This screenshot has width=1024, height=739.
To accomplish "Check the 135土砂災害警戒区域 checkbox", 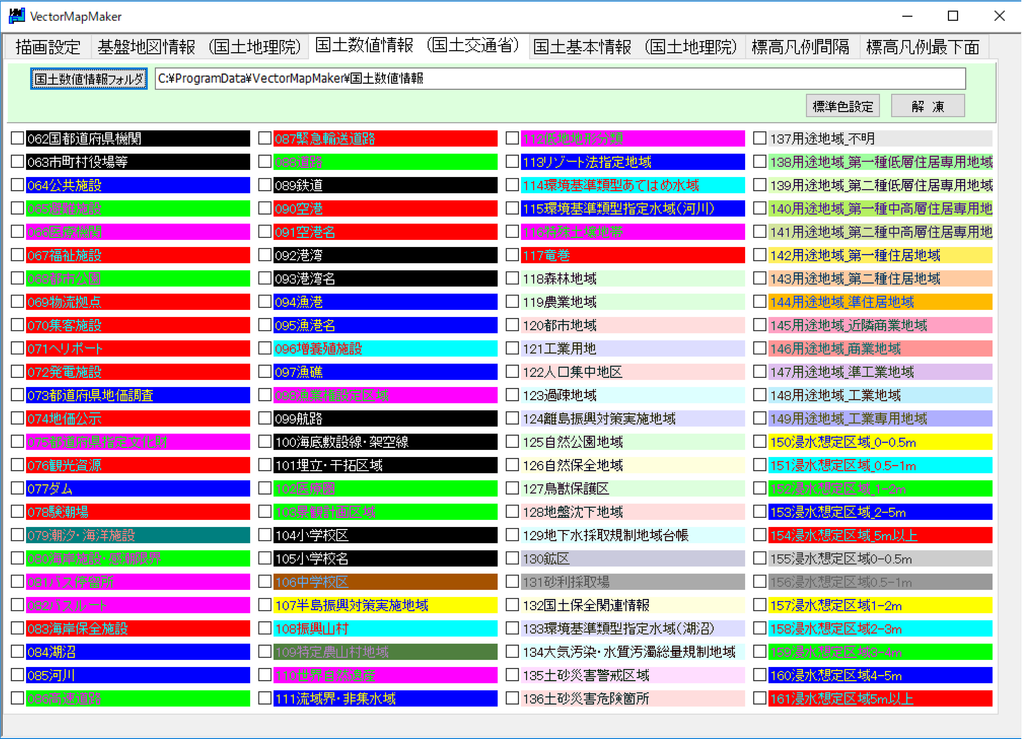I will [x=512, y=675].
